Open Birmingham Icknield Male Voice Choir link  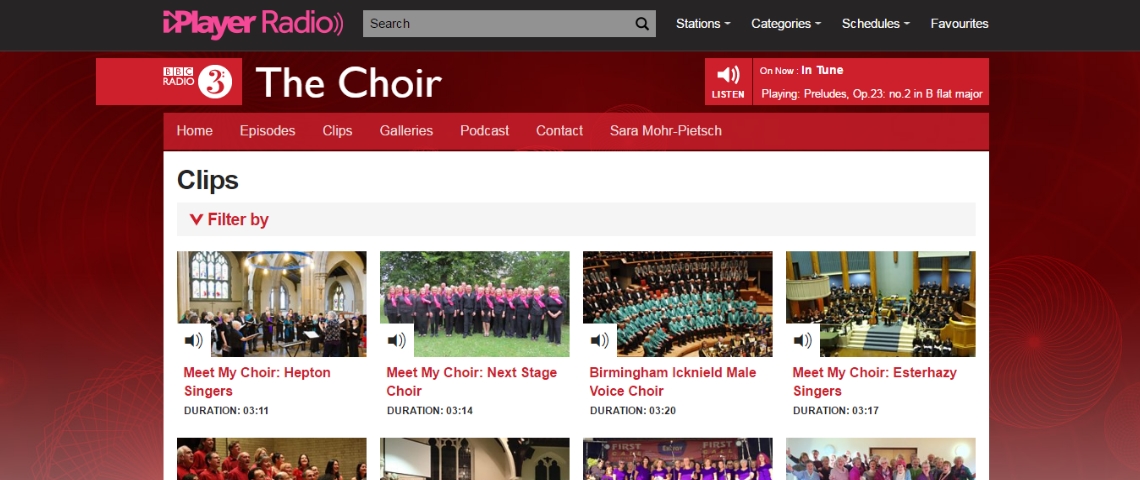[x=673, y=382]
